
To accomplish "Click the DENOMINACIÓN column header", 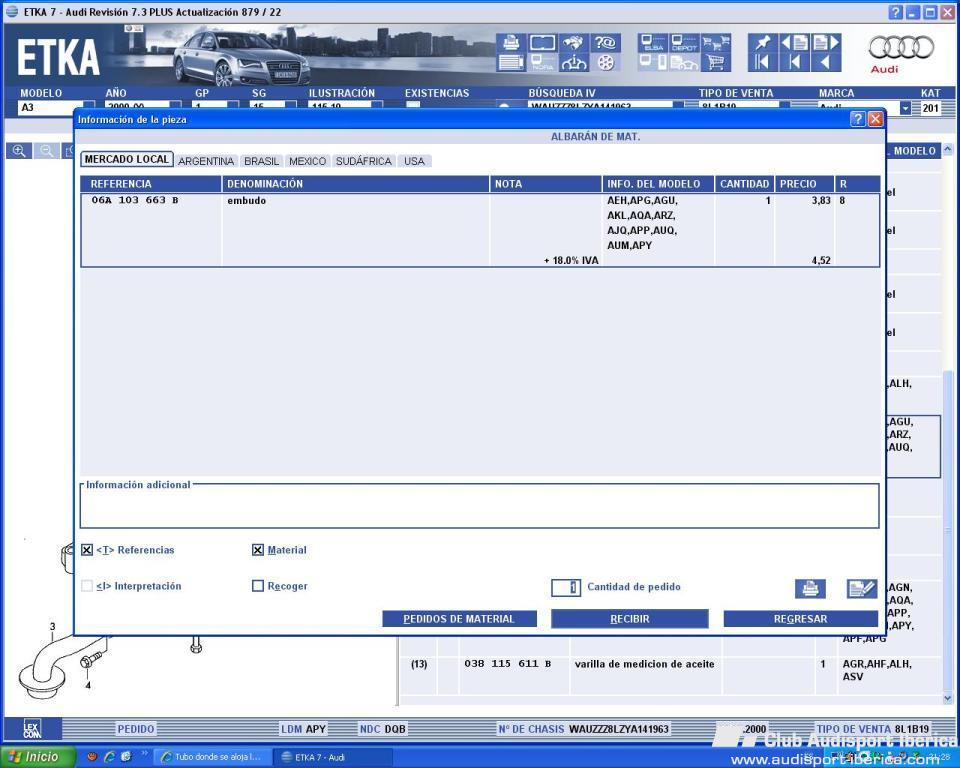I will (x=356, y=184).
